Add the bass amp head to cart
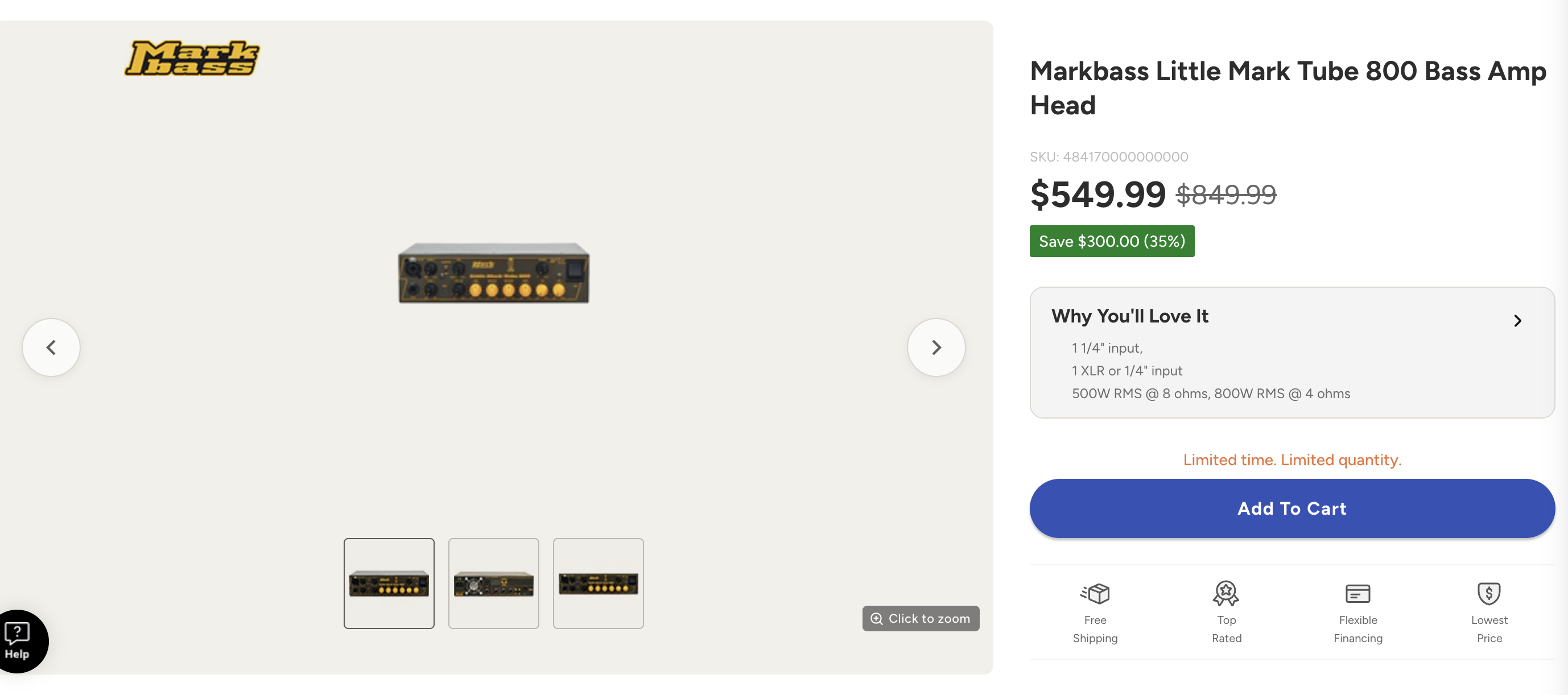 (1291, 508)
